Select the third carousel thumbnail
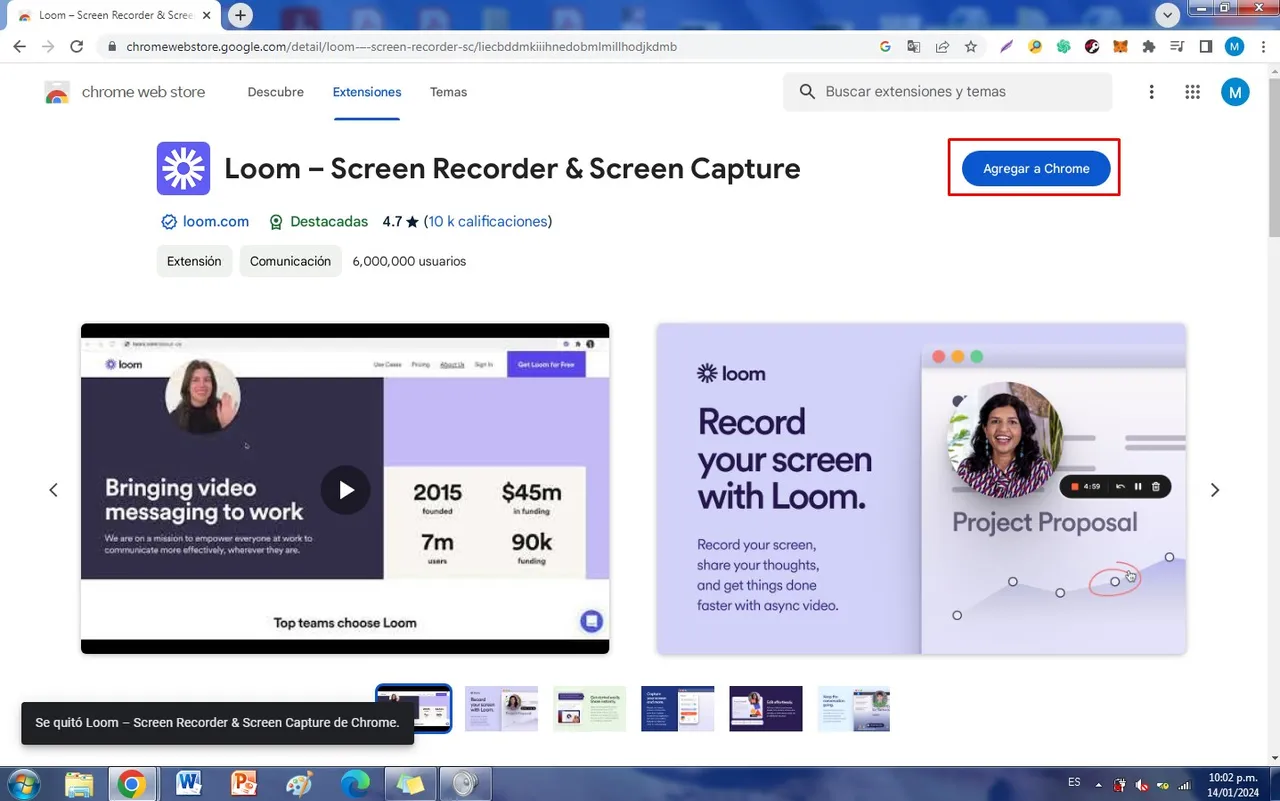Screen dimensions: 1280x801 (x=590, y=709)
